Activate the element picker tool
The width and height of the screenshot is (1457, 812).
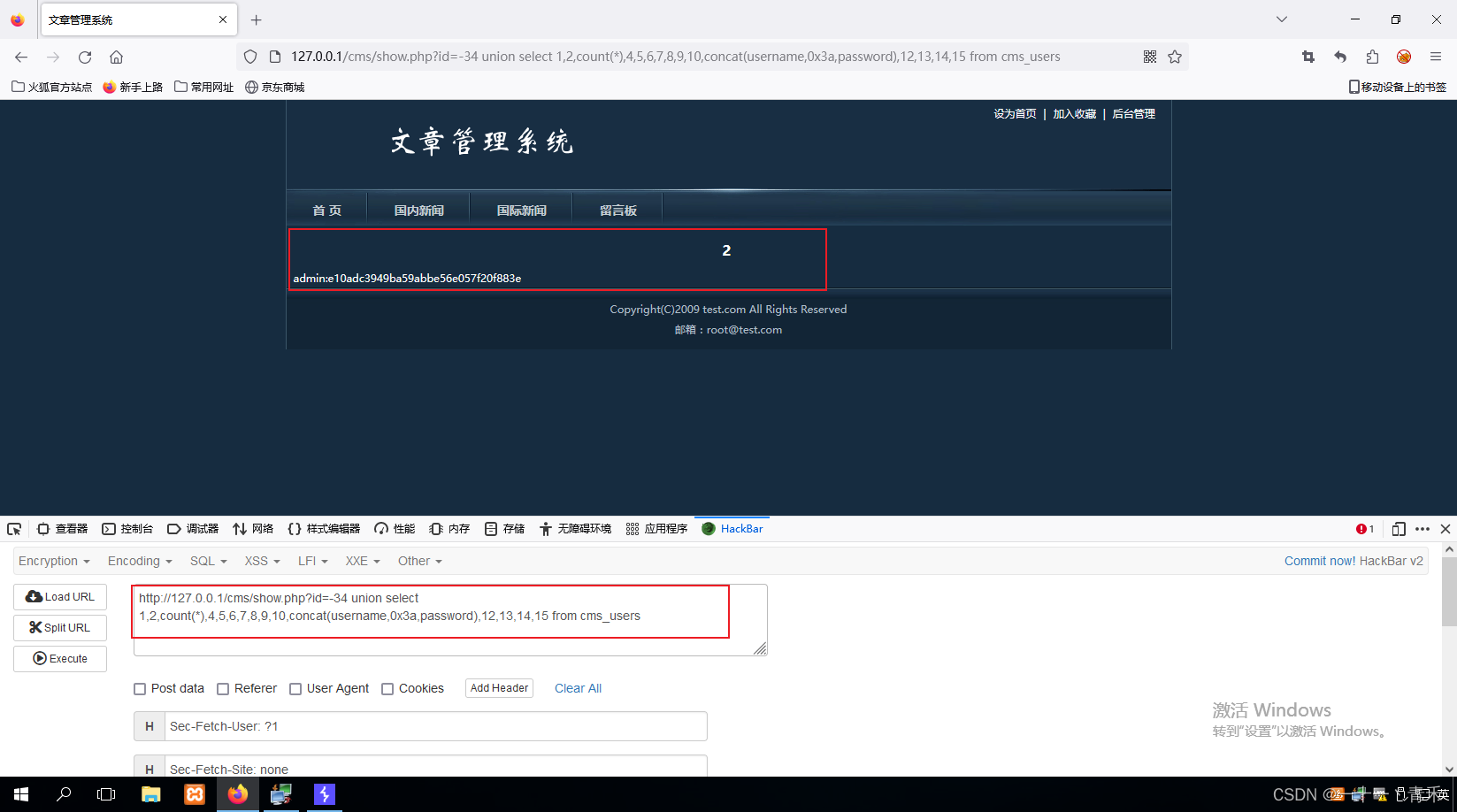[14, 529]
